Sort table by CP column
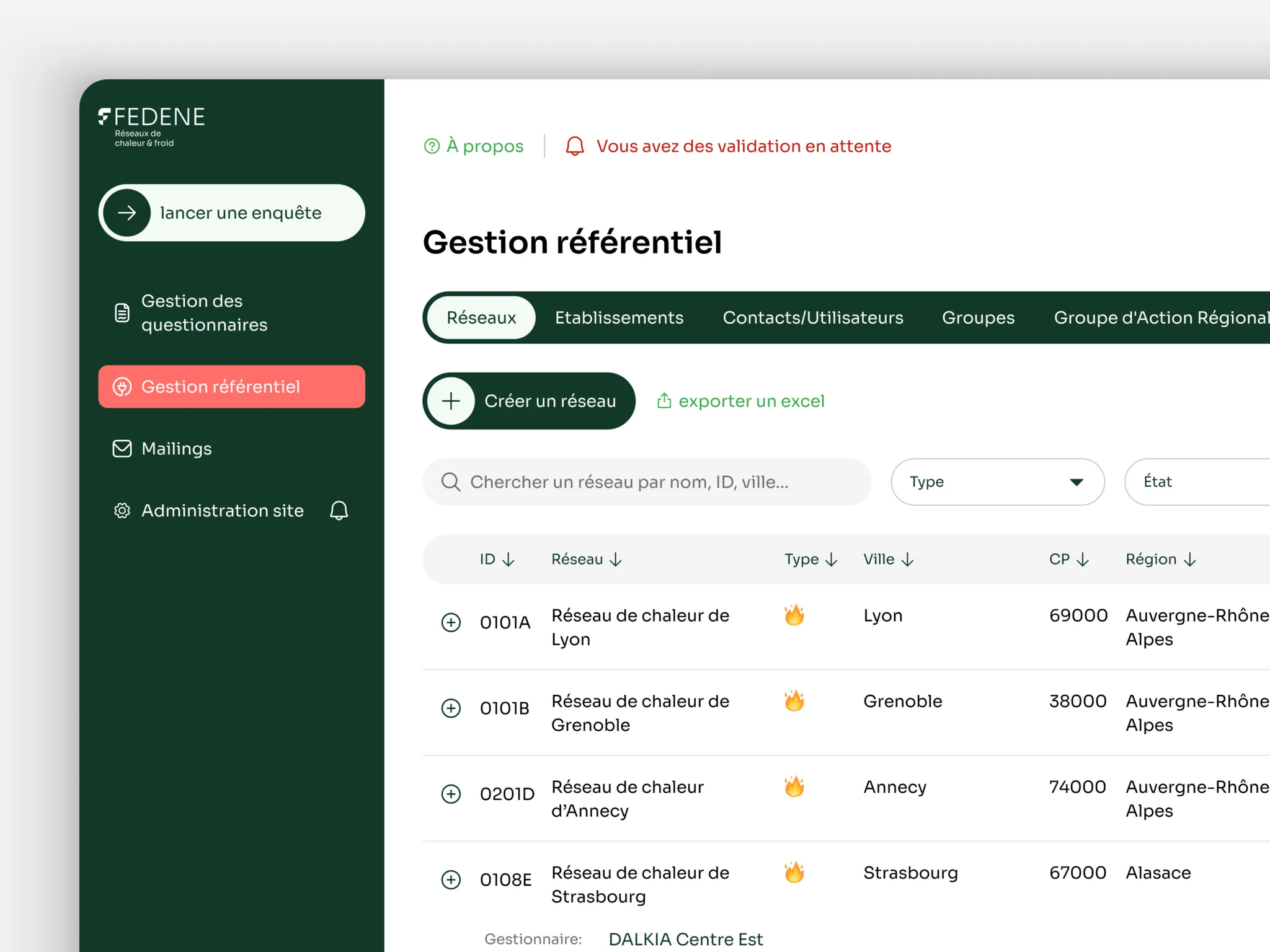The height and width of the screenshot is (952, 1270). tap(1069, 559)
